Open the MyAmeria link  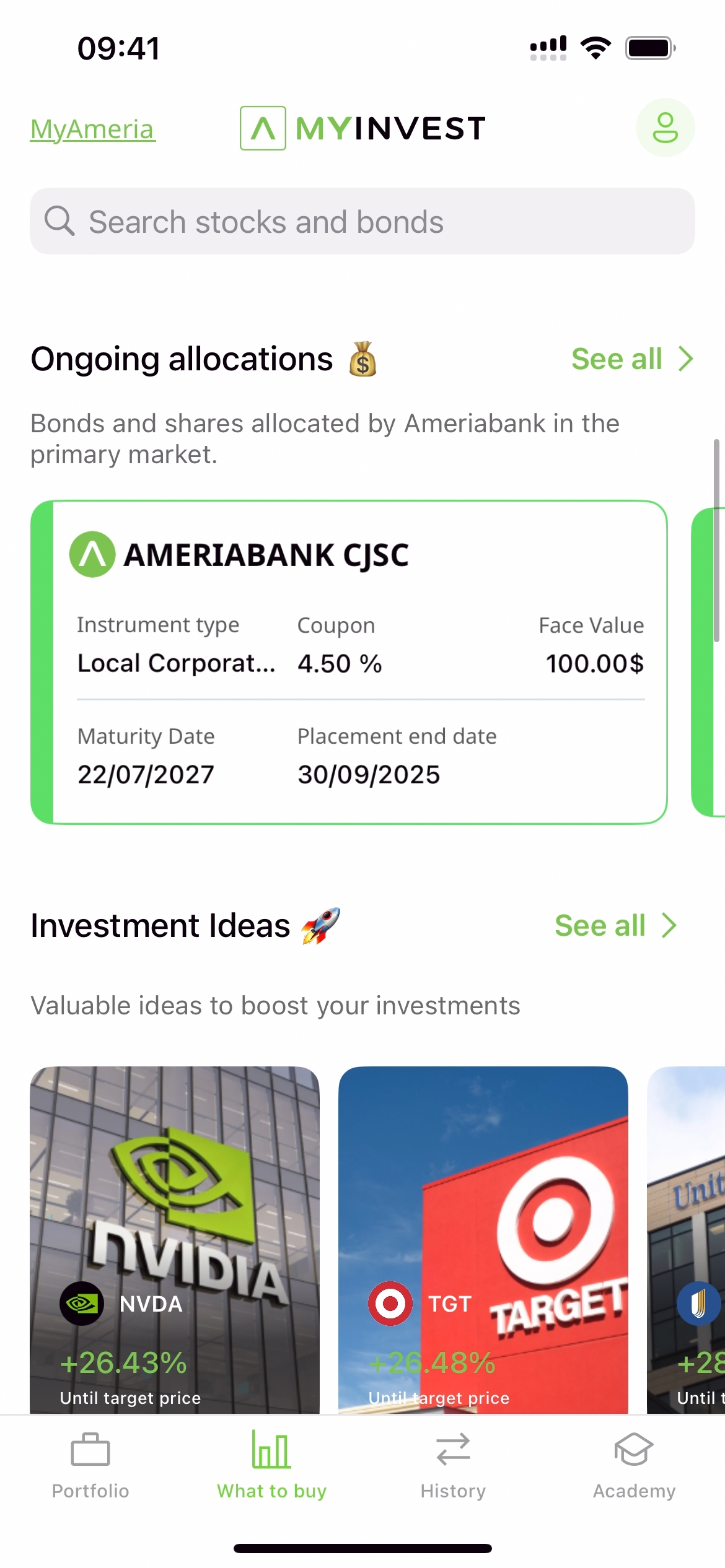[93, 129]
